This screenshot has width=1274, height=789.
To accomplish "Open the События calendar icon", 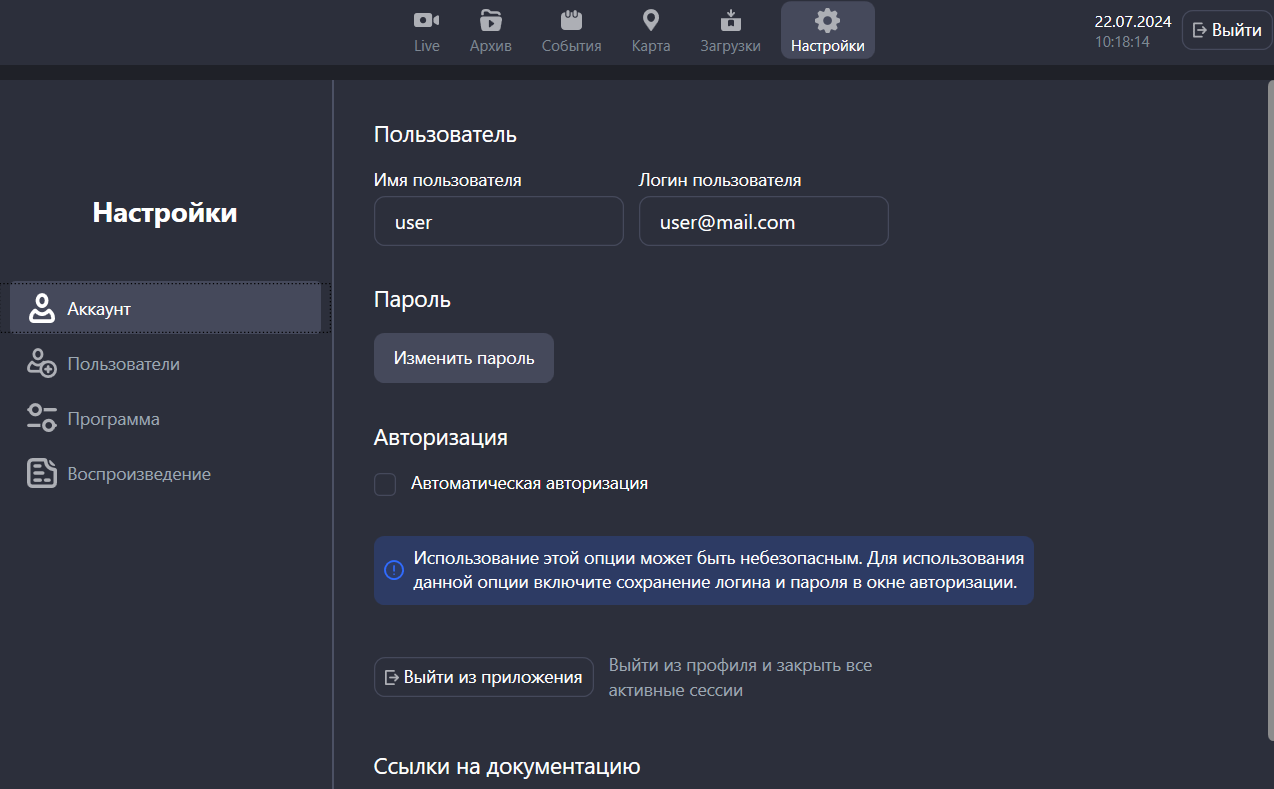I will tap(571, 20).
